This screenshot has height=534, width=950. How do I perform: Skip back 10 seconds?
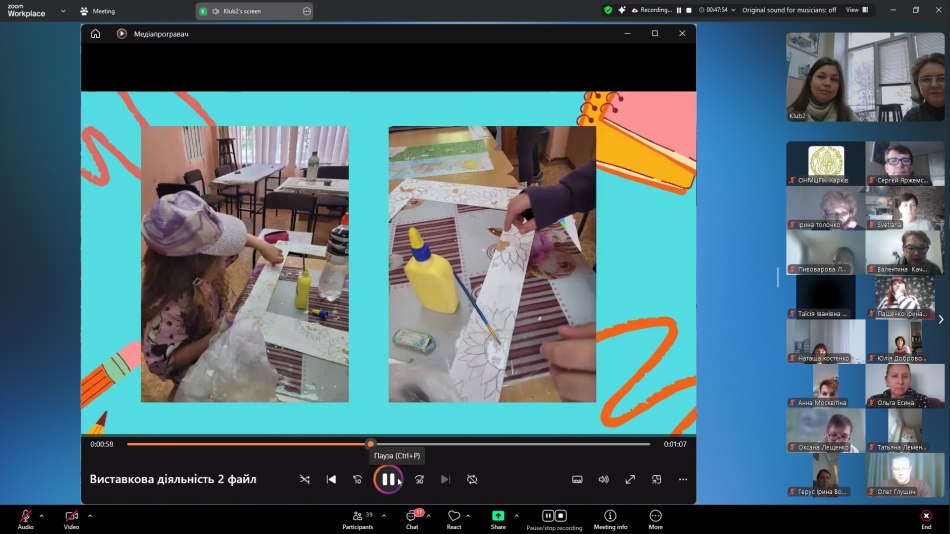pos(357,480)
